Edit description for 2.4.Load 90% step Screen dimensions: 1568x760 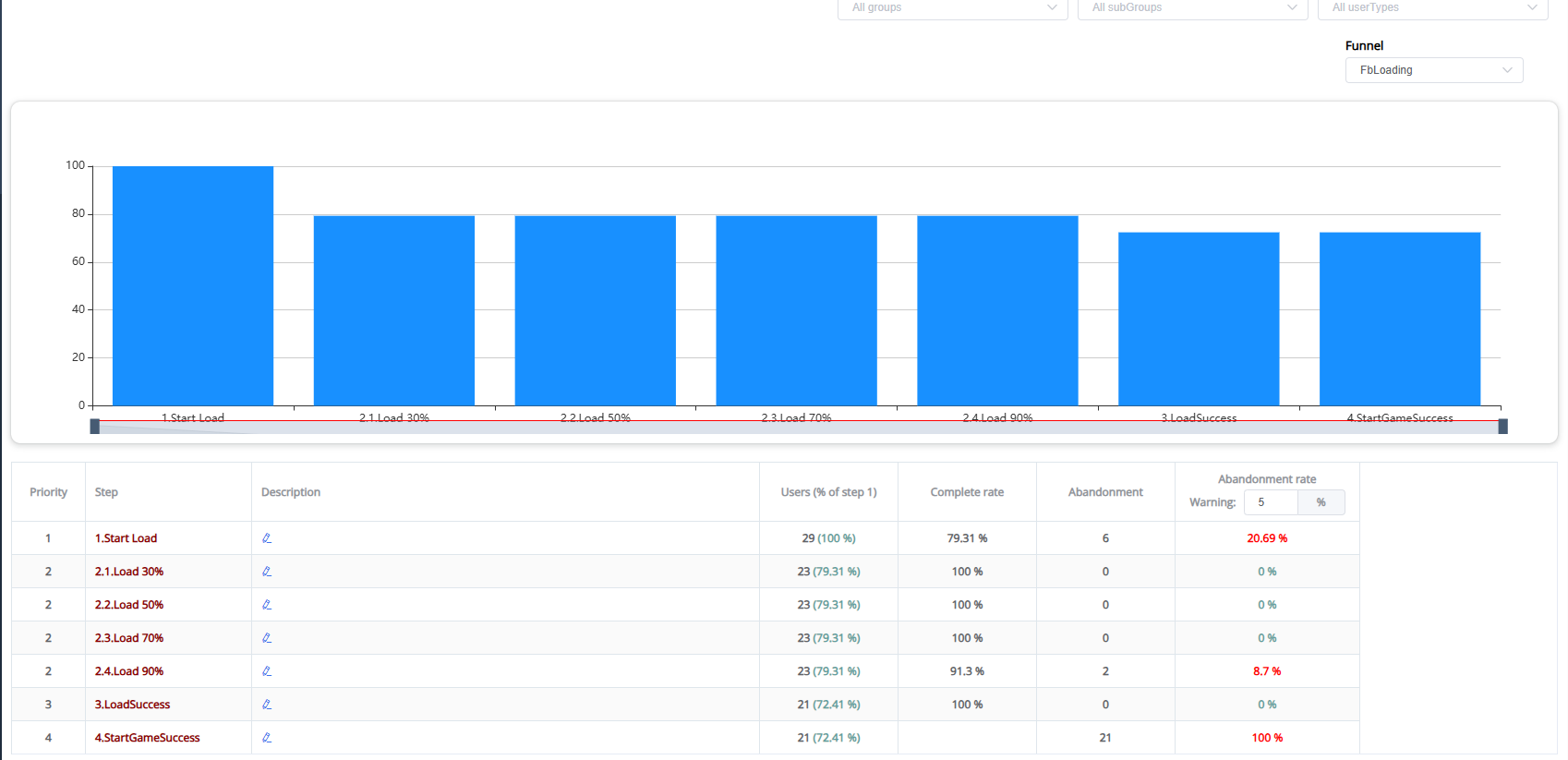pyautogui.click(x=267, y=671)
